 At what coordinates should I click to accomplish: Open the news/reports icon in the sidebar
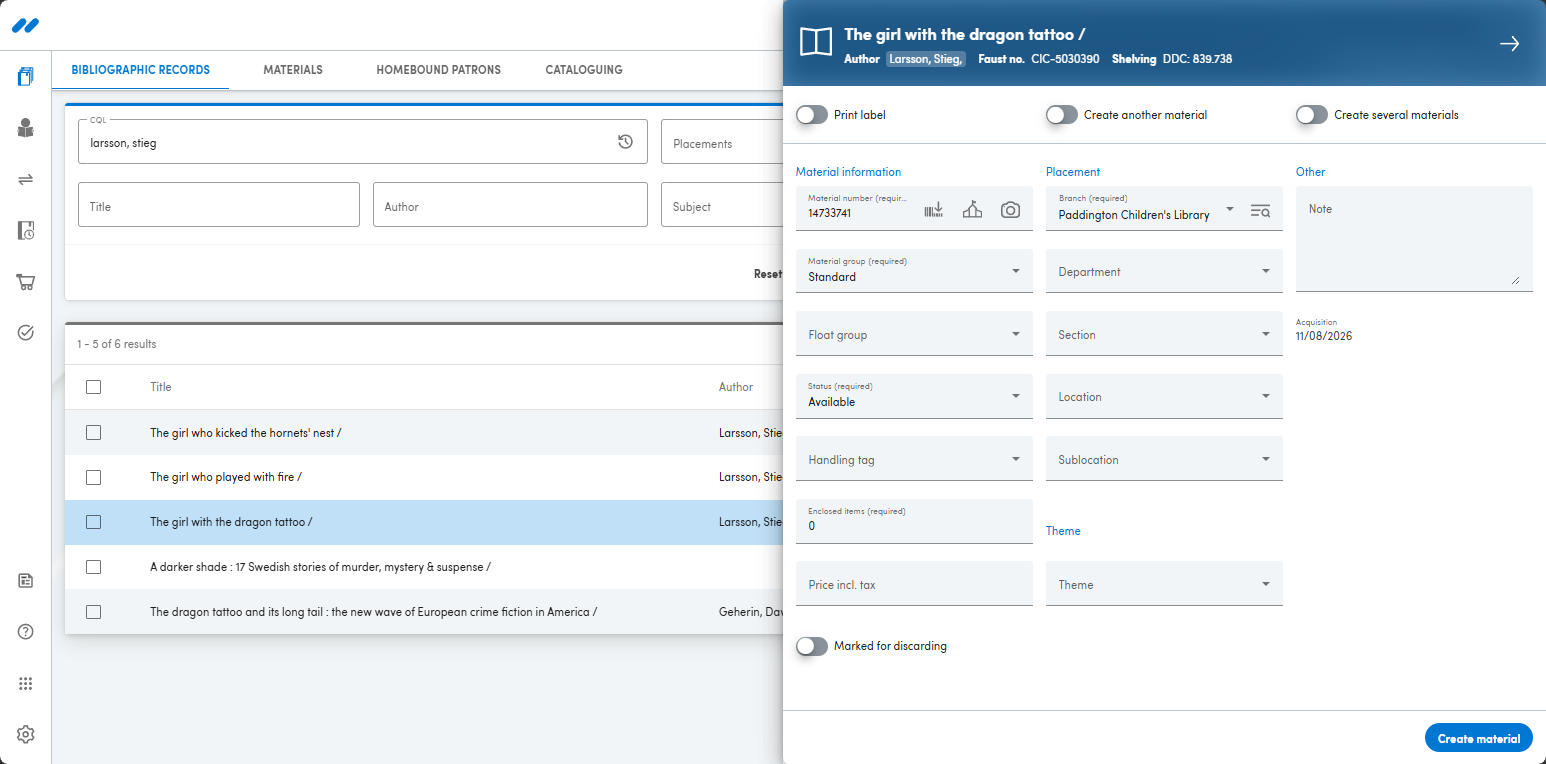[x=26, y=581]
